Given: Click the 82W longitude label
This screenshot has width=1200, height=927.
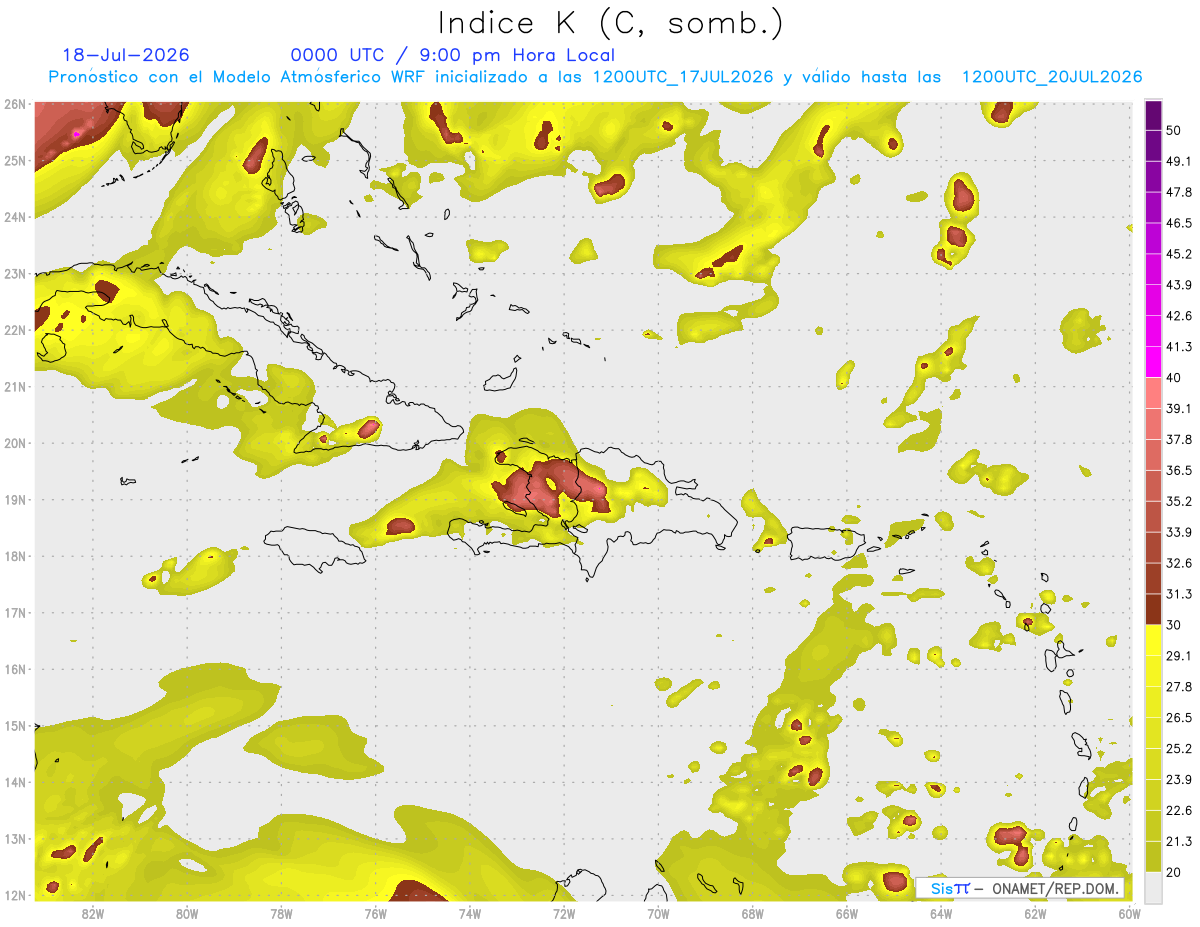Looking at the screenshot, I should pyautogui.click(x=93, y=913).
